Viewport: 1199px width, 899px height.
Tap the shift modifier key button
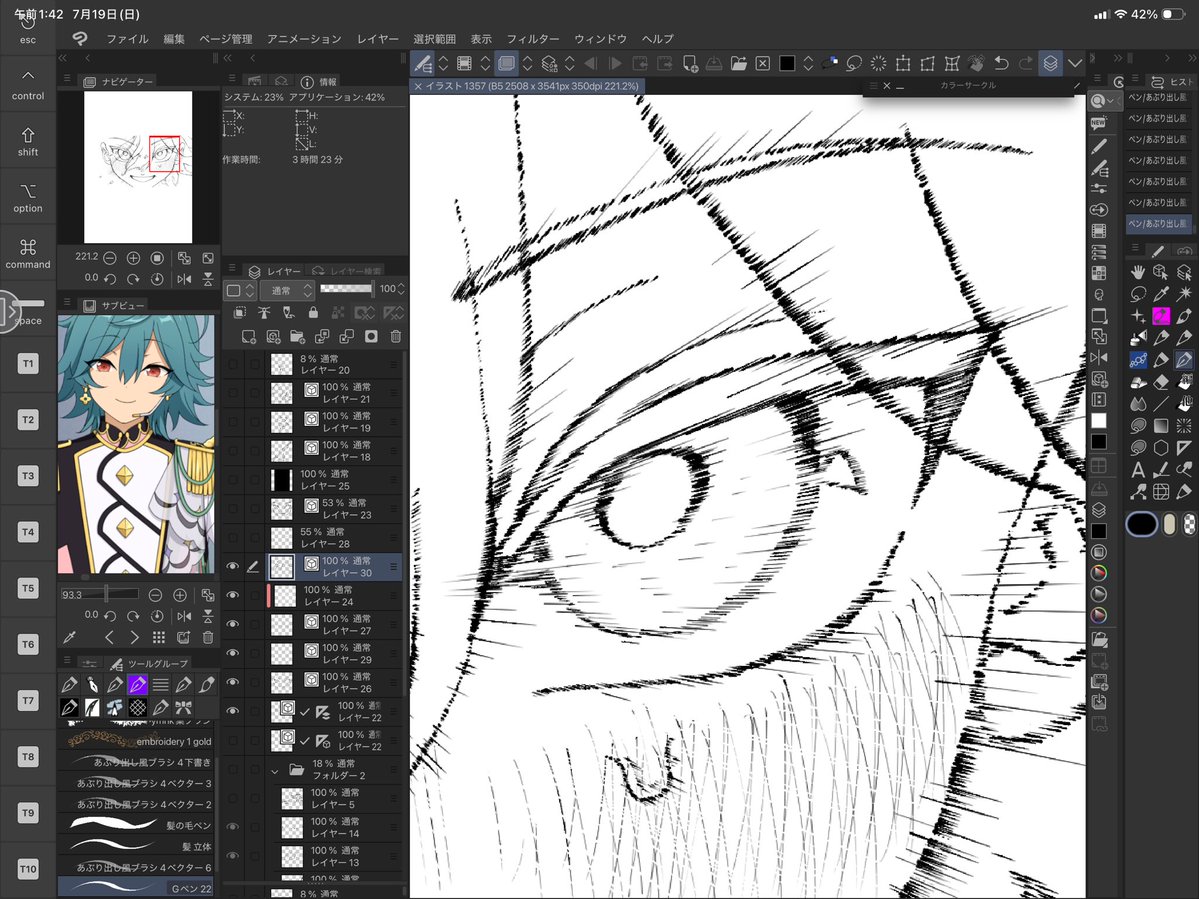28,141
